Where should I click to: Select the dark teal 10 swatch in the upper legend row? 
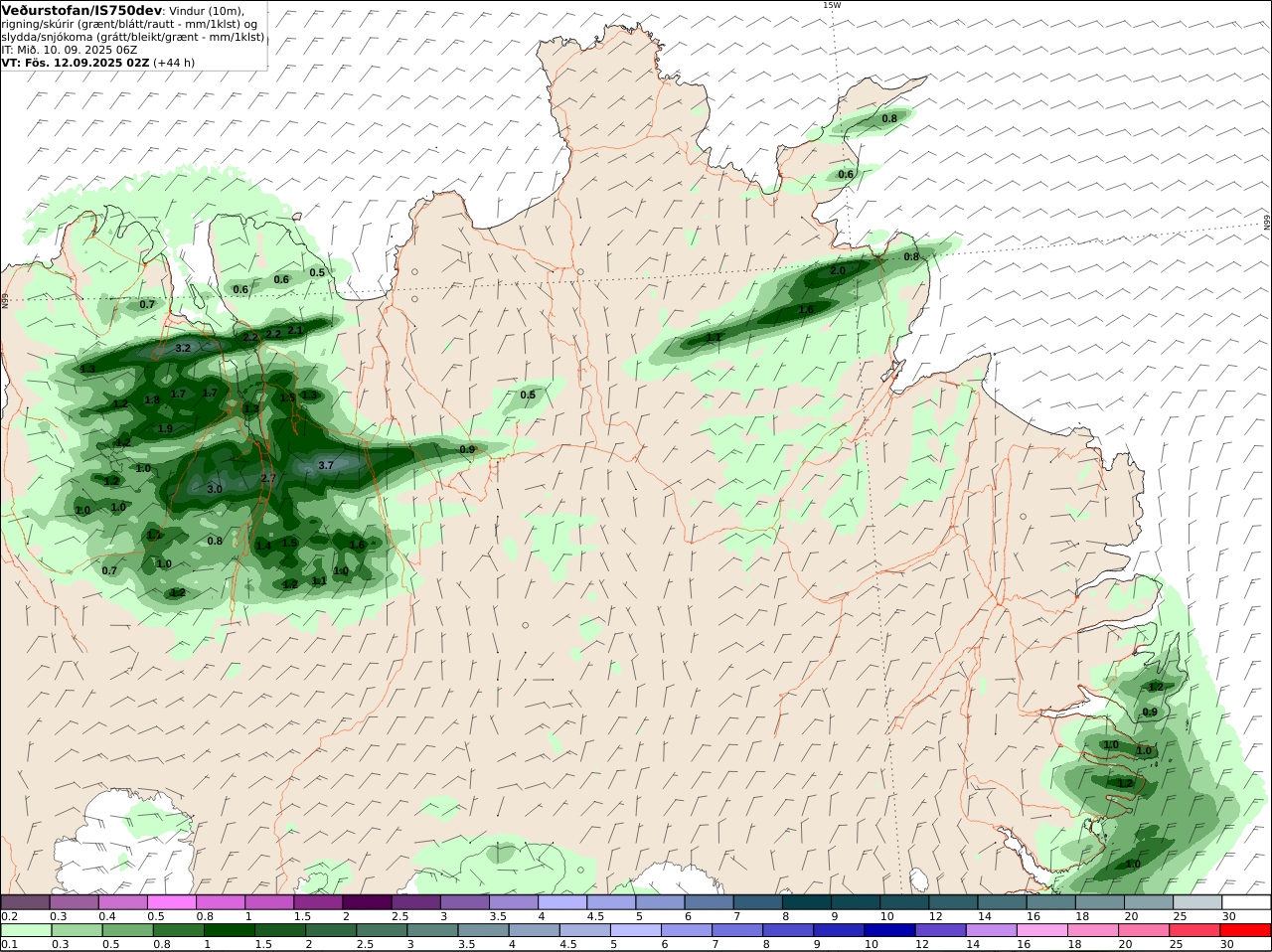pos(904,901)
